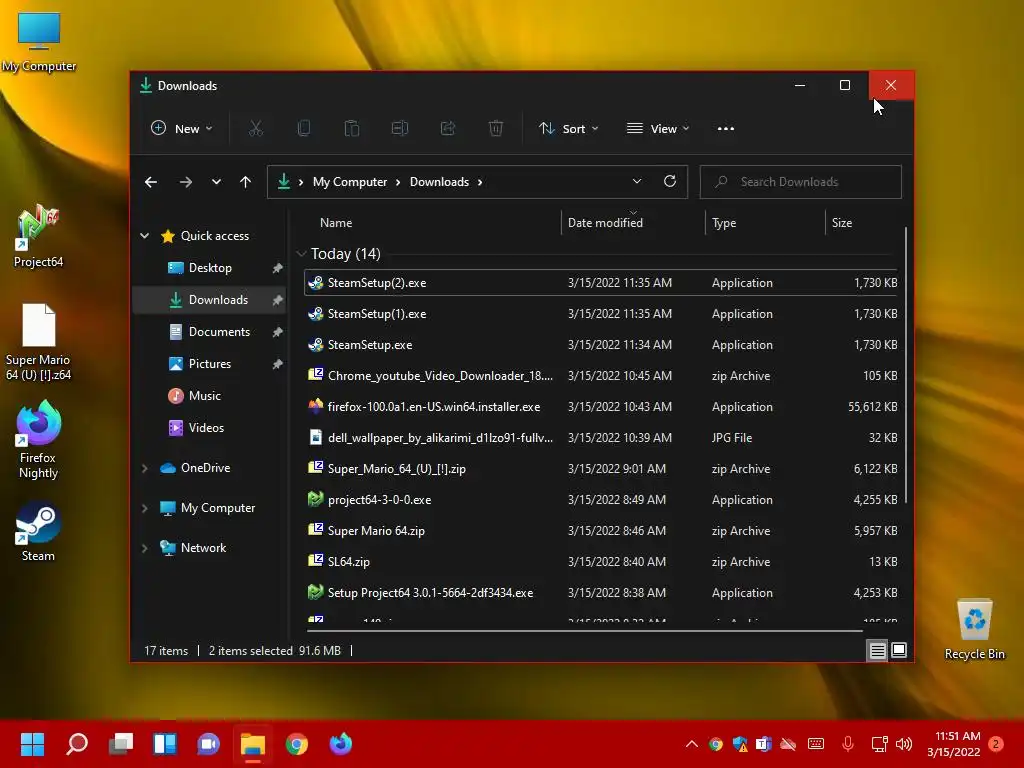1024x768 pixels.
Task: Sort by Size column header
Action: [x=863, y=223]
